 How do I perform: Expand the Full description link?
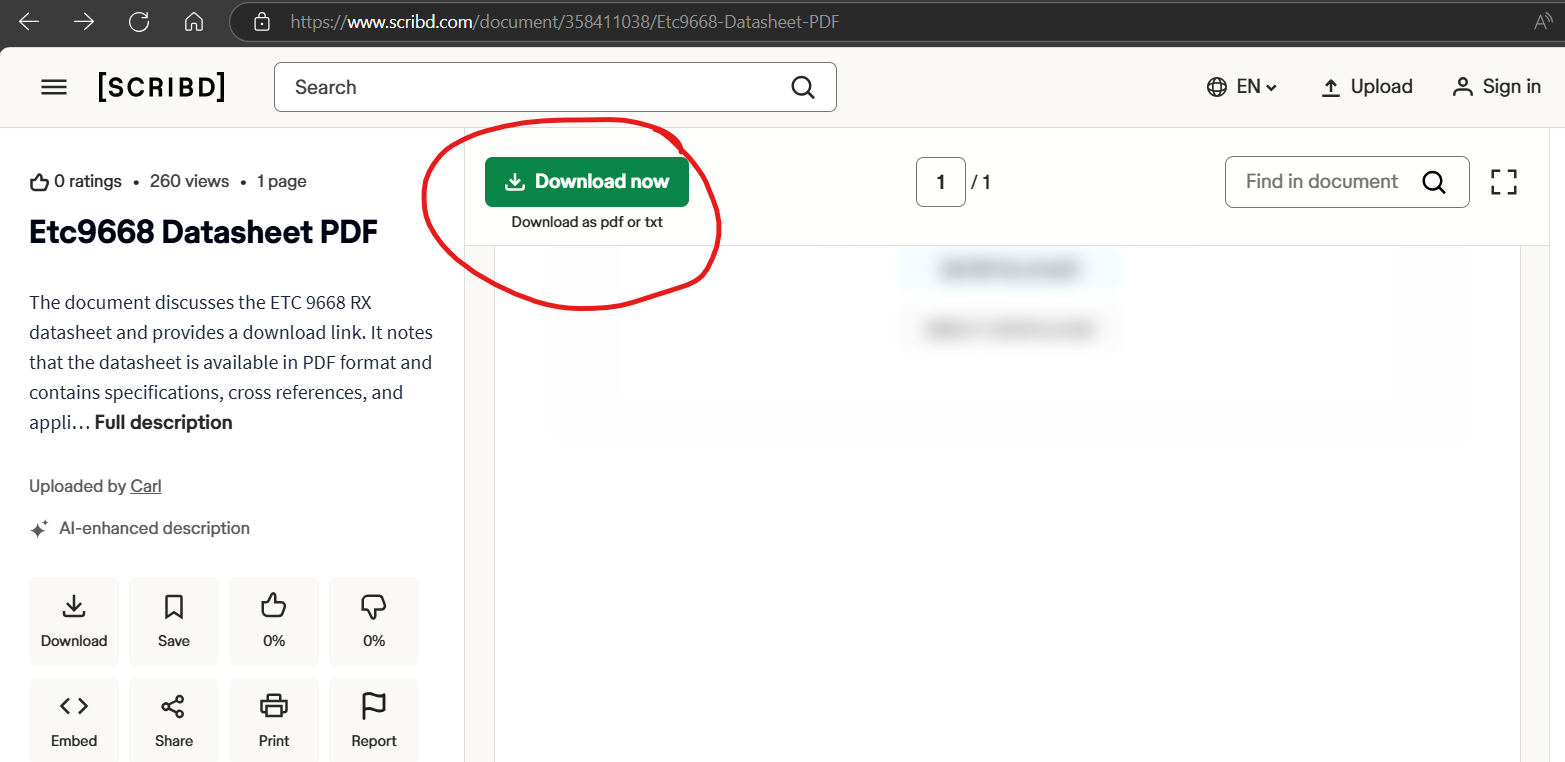pos(164,422)
